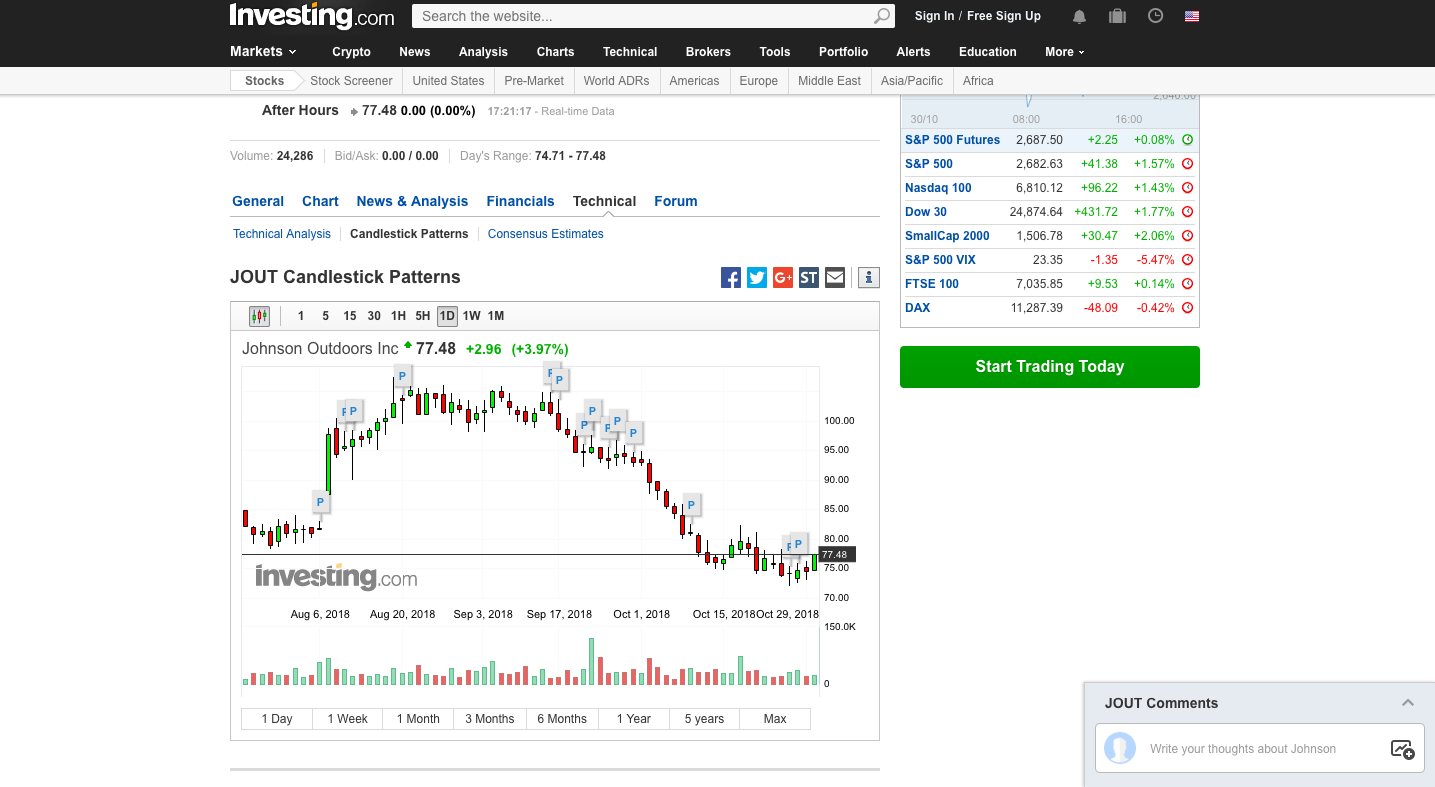Click the clock icon in S&P 500 Futures row
The width and height of the screenshot is (1435, 787).
point(1188,140)
